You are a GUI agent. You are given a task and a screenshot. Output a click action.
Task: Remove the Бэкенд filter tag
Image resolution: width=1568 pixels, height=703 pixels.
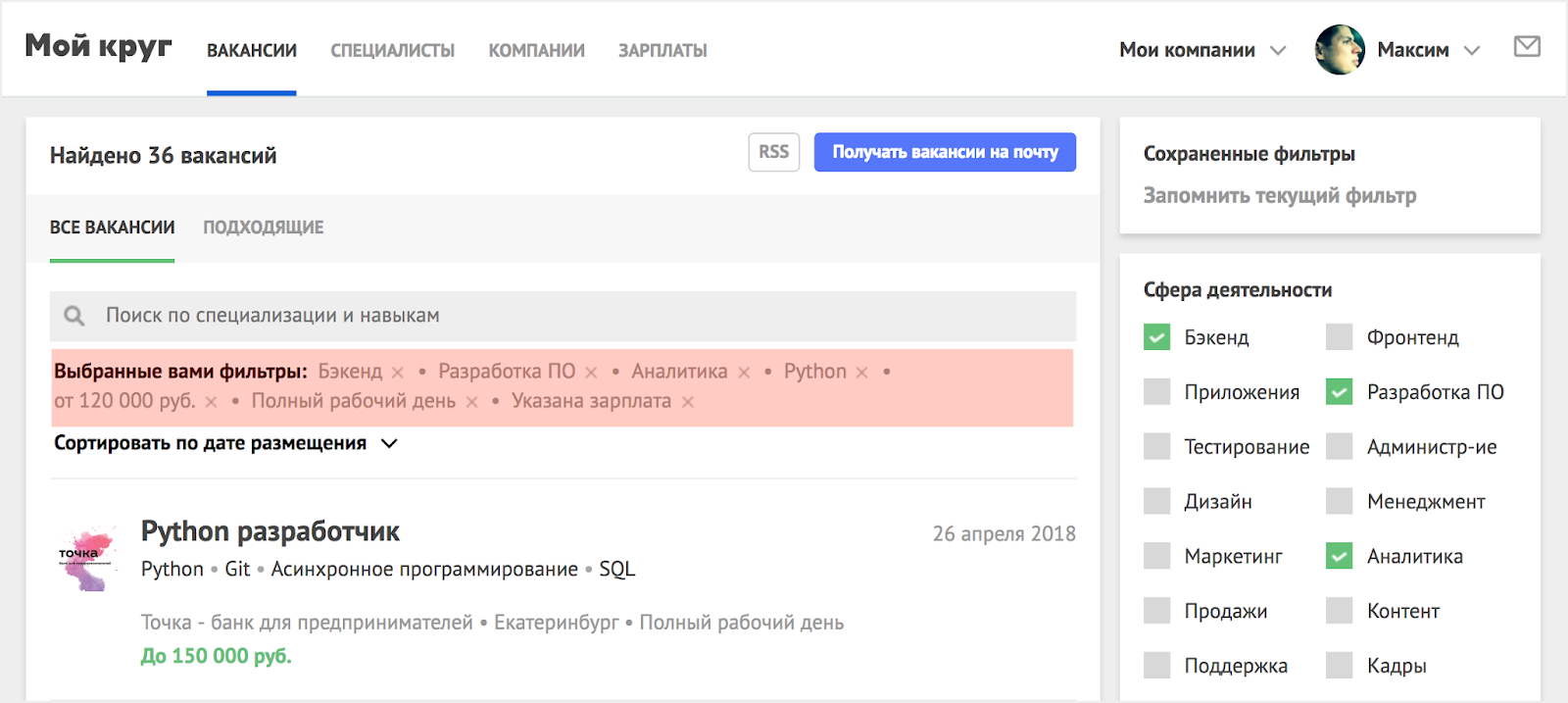click(x=398, y=373)
